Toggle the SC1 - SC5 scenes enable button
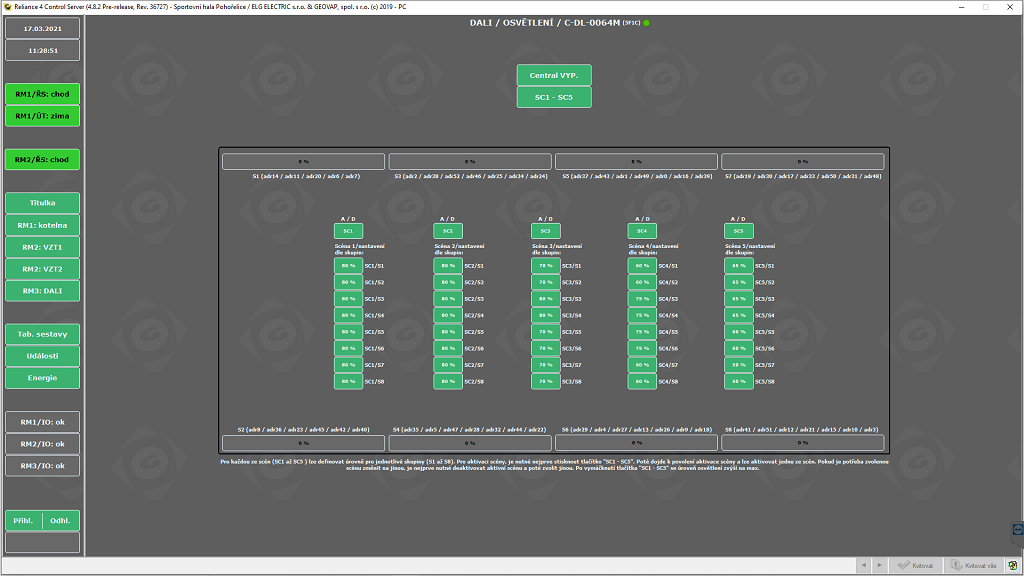Screen dimensions: 1024x576 coord(553,97)
